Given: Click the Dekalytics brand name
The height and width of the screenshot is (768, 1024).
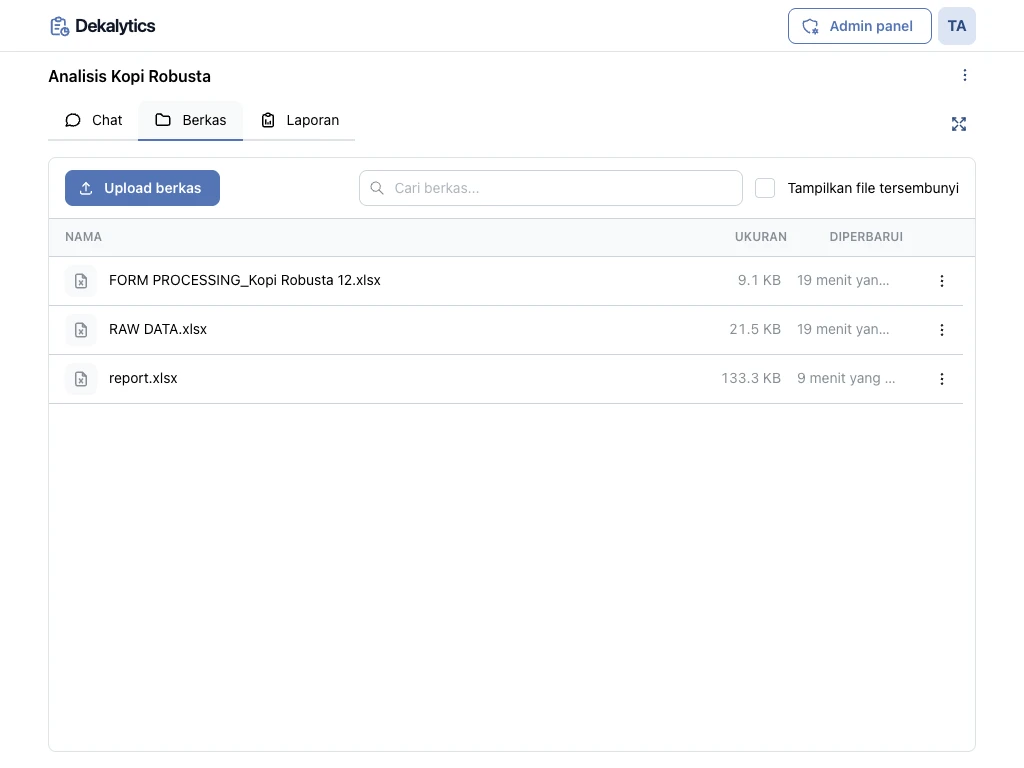Looking at the screenshot, I should point(115,26).
